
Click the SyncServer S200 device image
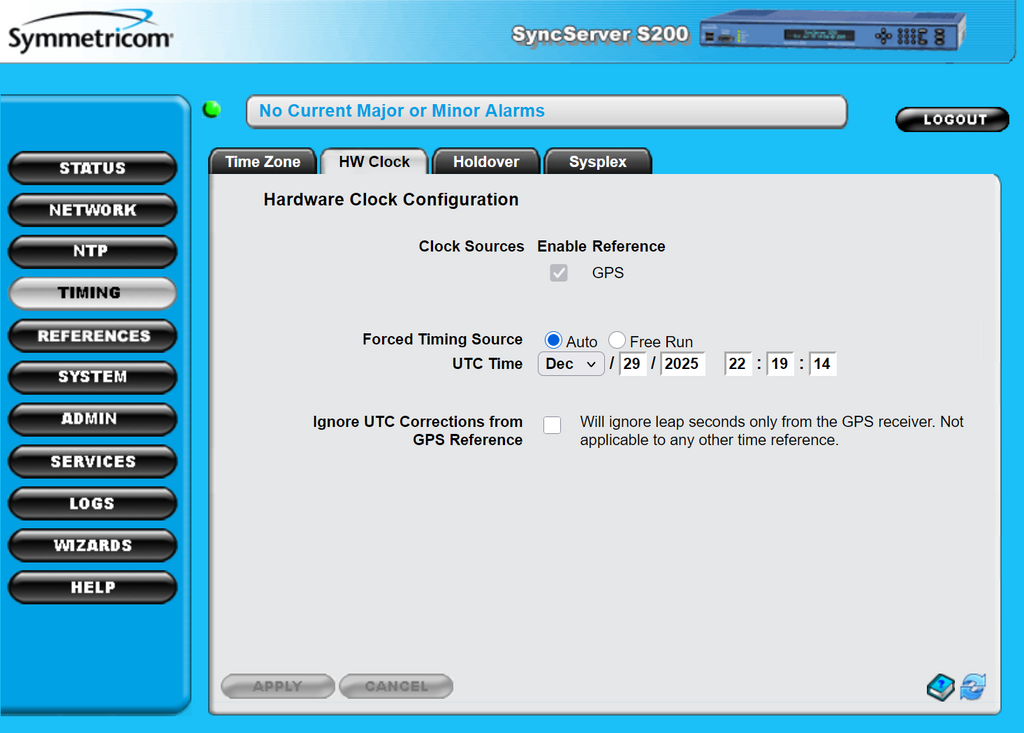[x=832, y=33]
